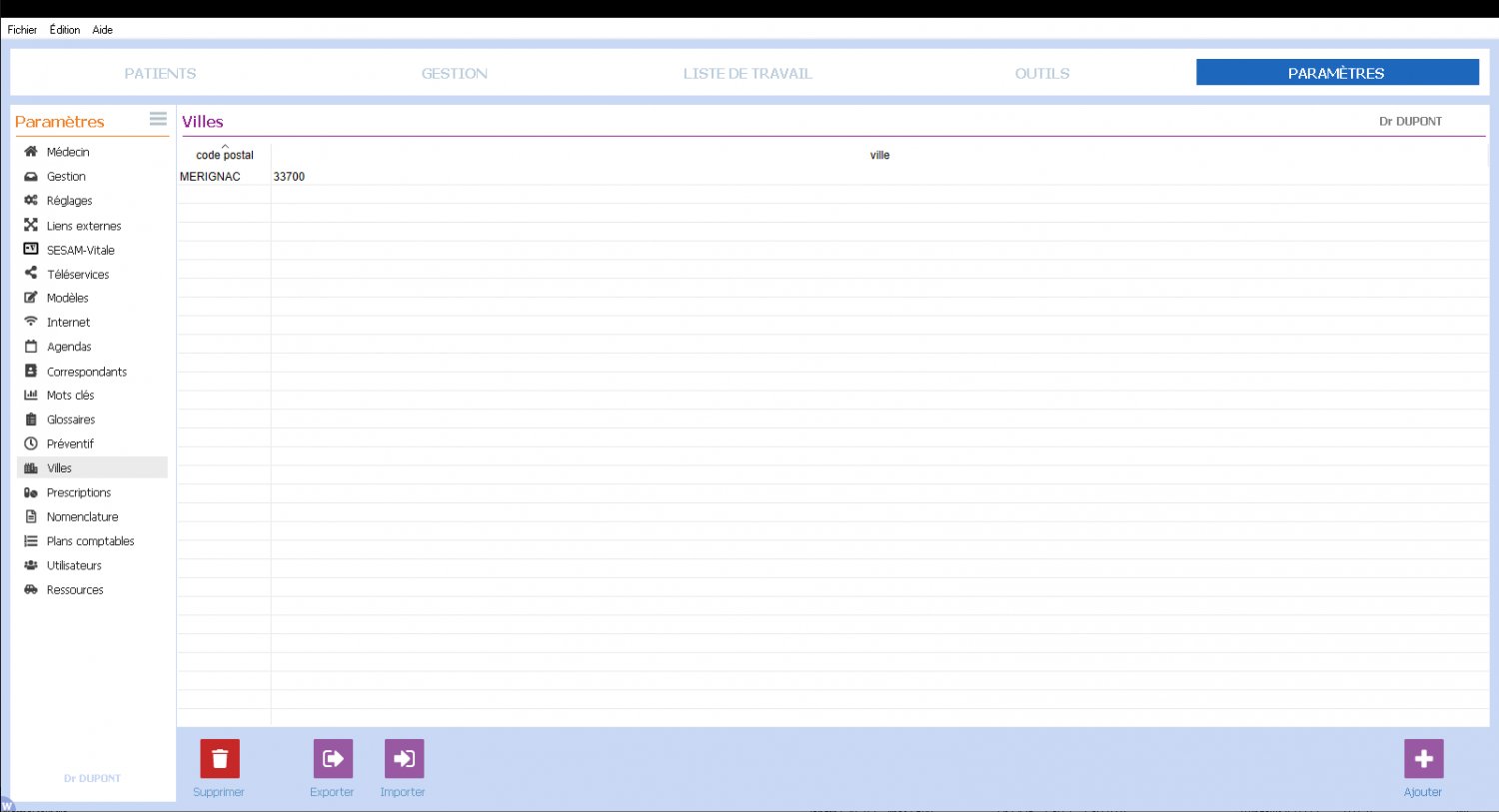
Task: Switch to the OUTILS tab
Action: (x=1042, y=73)
